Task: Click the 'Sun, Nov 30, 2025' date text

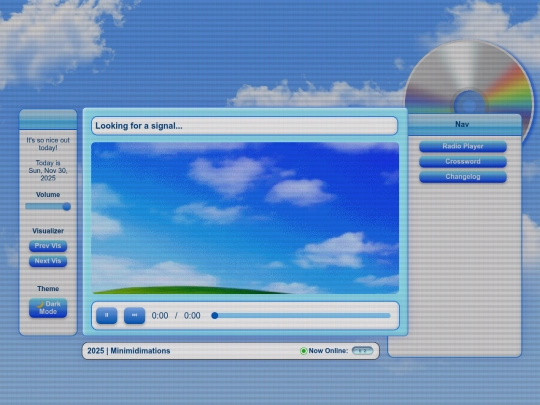Action: pyautogui.click(x=48, y=174)
